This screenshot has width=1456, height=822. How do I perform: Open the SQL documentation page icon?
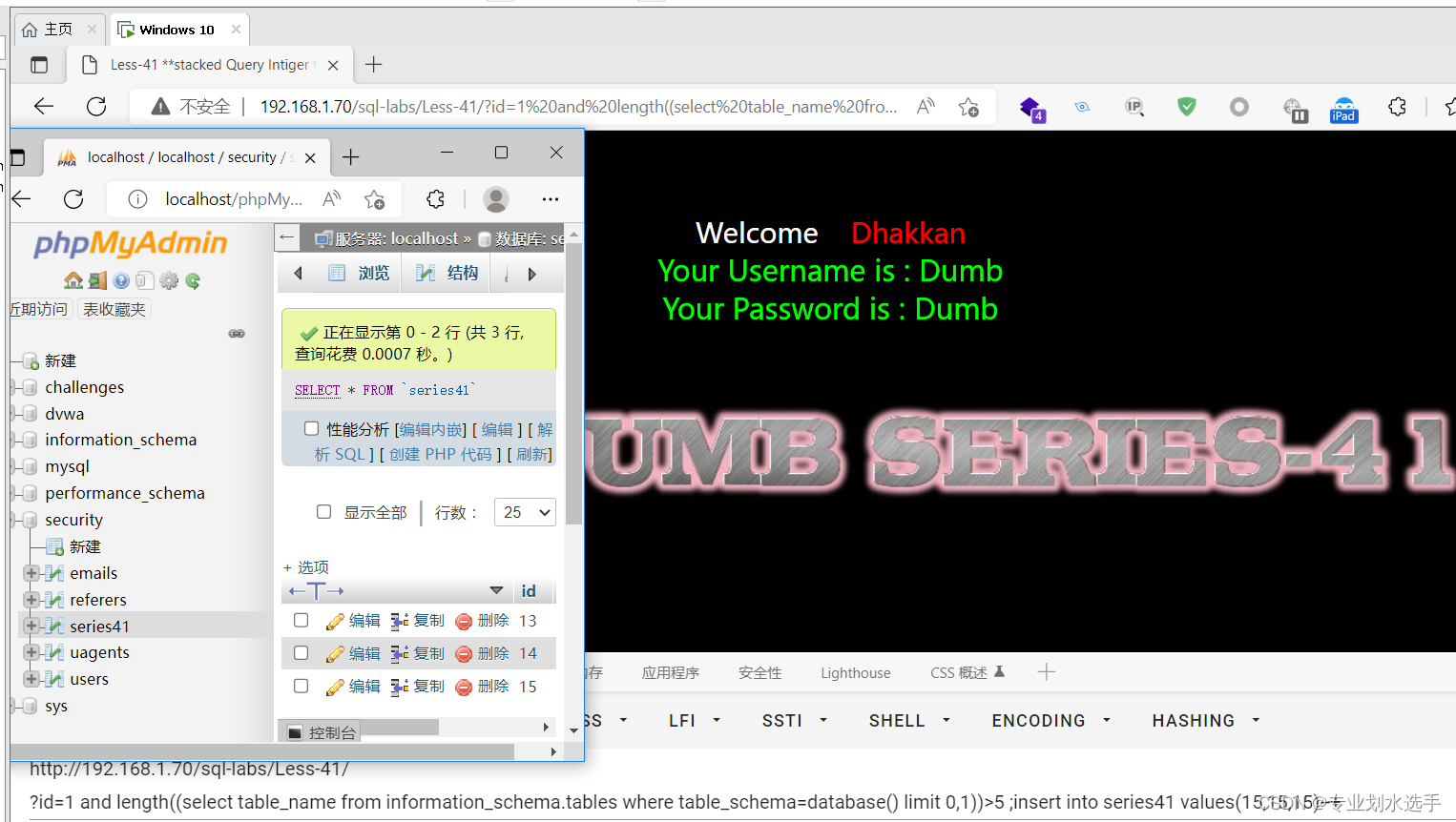click(x=144, y=280)
